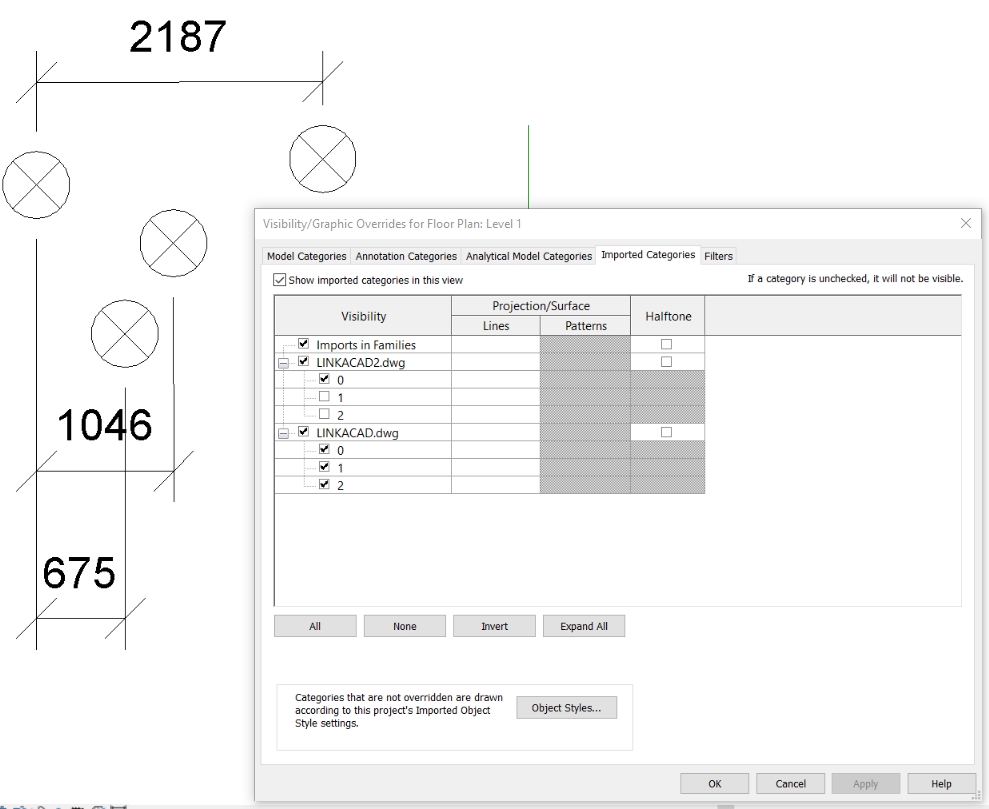Screen dimensions: 989x809
Task: Cancel the Visibility/Graphic Overrides dialog
Action: pyautogui.click(x=790, y=784)
